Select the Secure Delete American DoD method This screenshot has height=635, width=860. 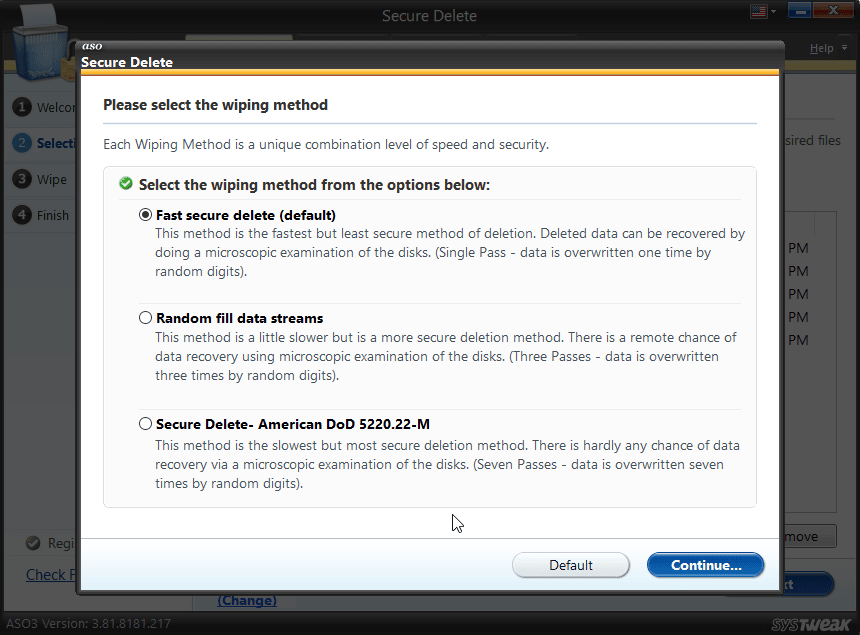[146, 423]
